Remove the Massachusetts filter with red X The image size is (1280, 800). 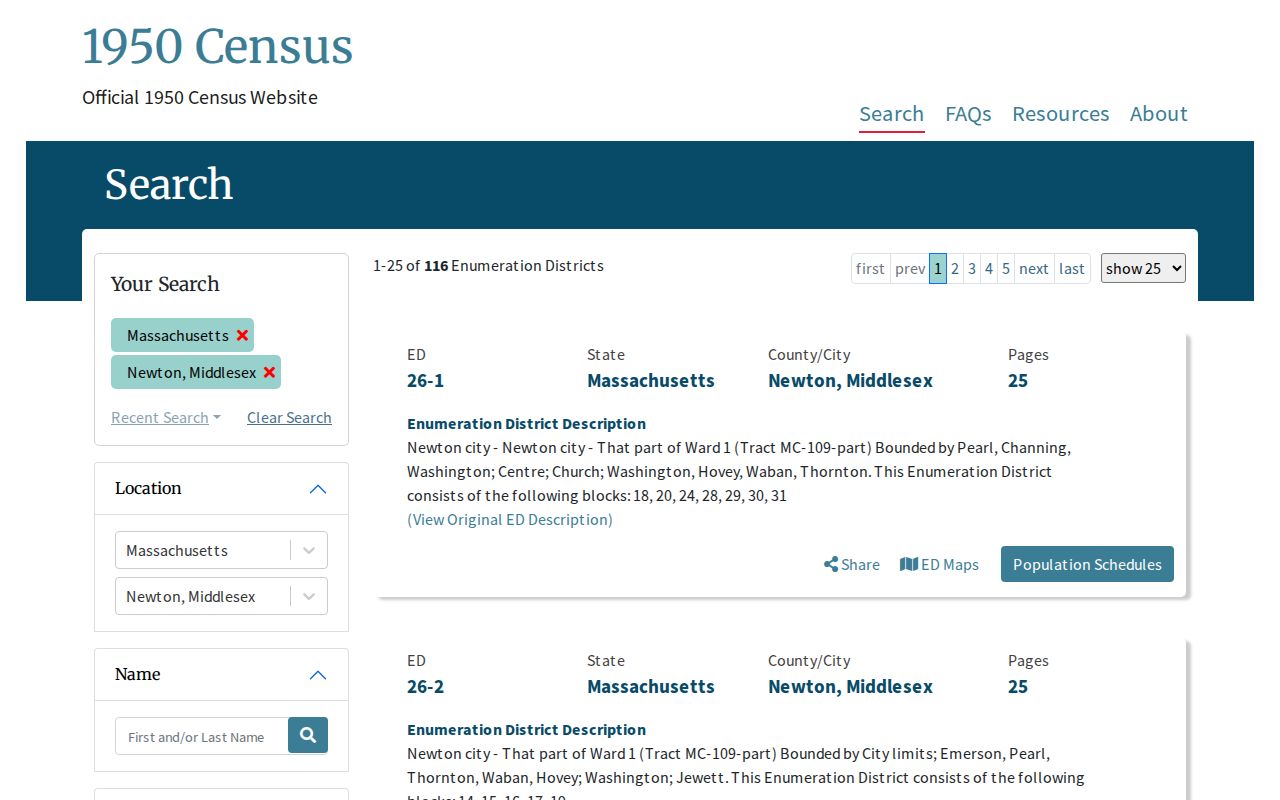coord(242,335)
